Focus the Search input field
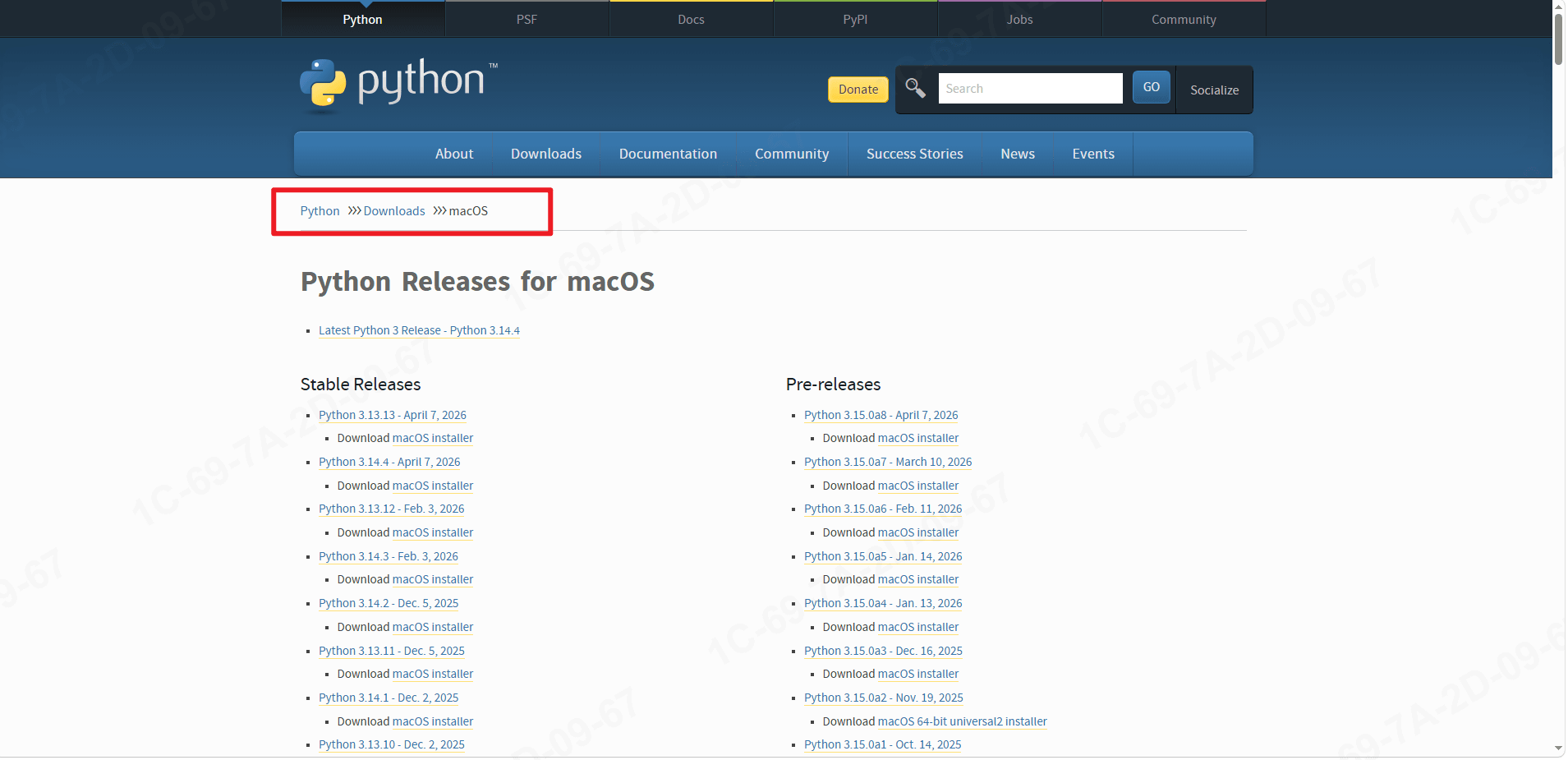1568x760 pixels. [1030, 88]
